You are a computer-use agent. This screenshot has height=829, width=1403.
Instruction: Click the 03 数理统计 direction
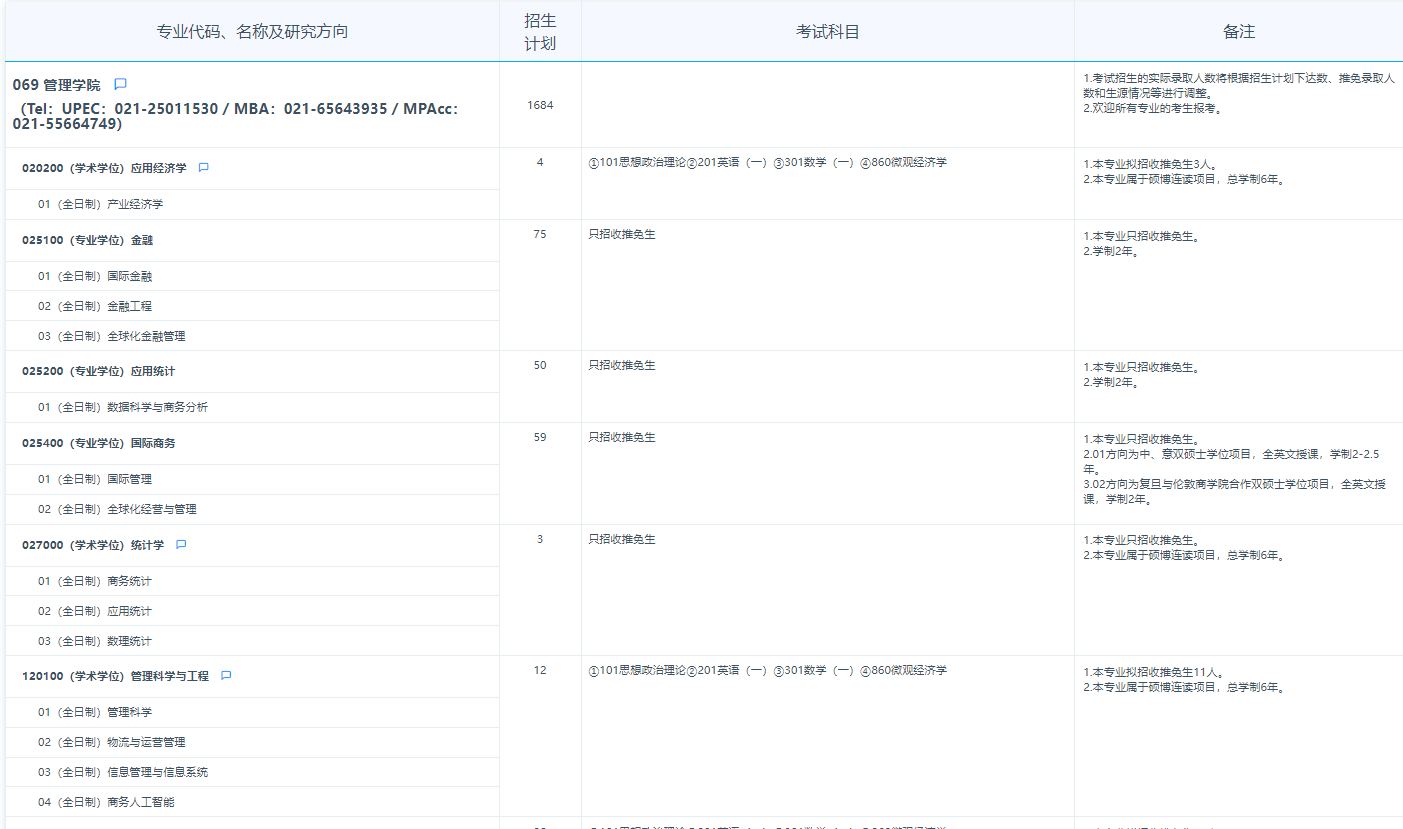tap(95, 641)
